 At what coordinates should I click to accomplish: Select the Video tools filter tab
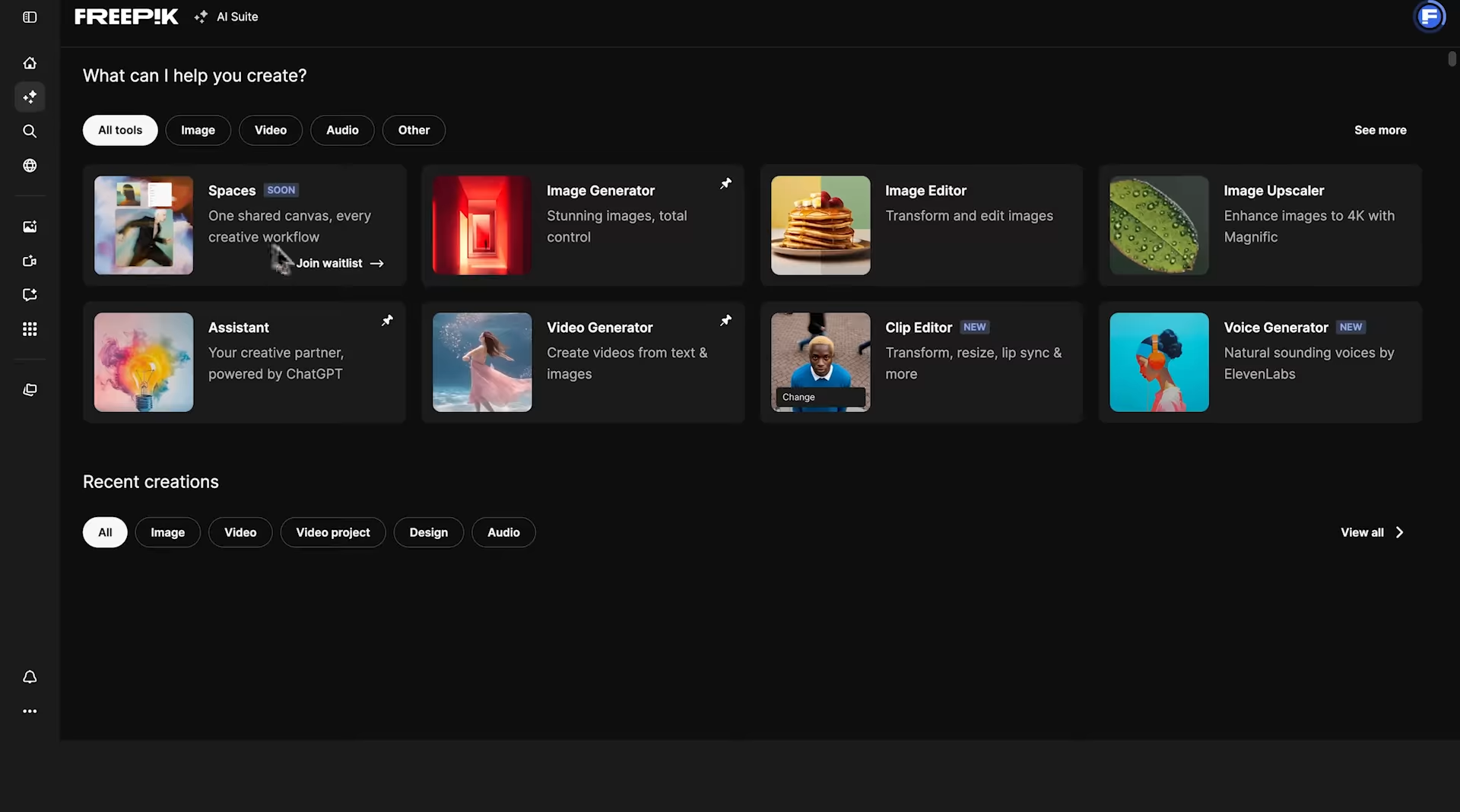(270, 130)
